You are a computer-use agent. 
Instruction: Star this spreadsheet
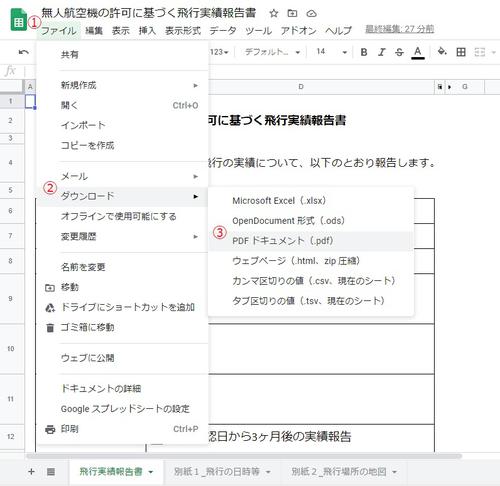pyautogui.click(x=274, y=13)
